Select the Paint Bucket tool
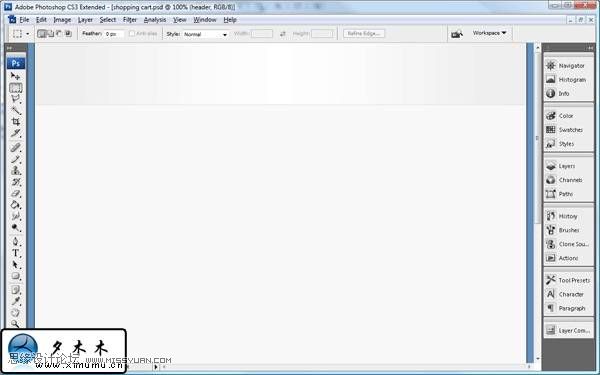The image size is (600, 375). click(x=15, y=205)
